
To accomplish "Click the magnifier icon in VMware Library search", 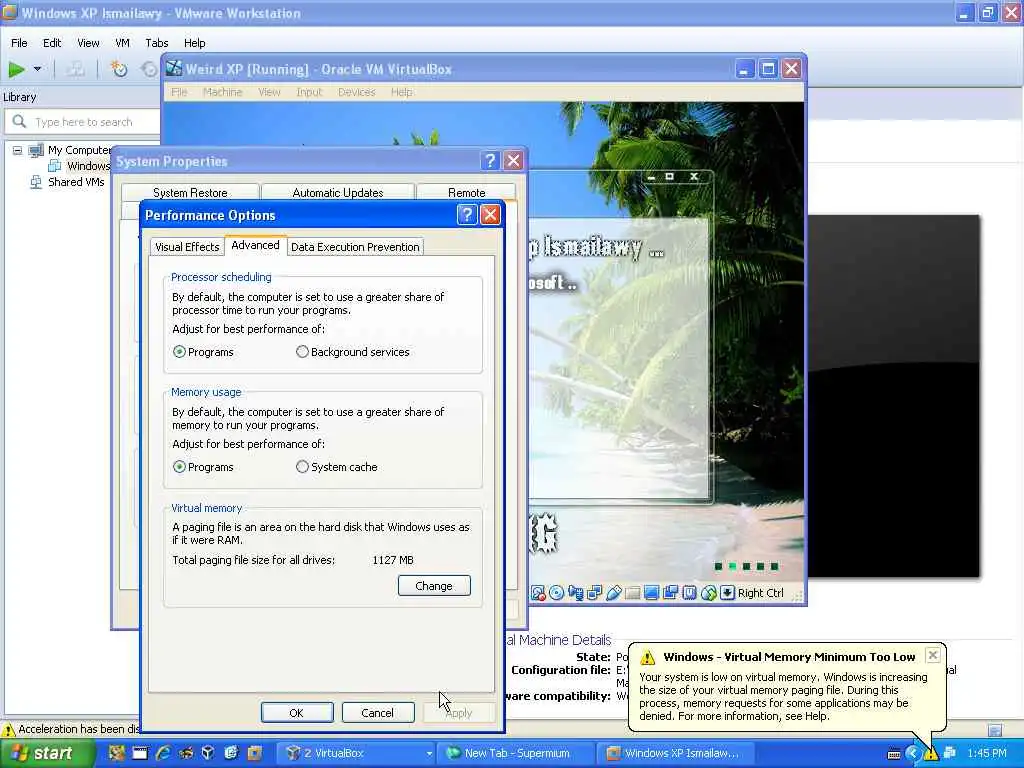I will click(20, 121).
